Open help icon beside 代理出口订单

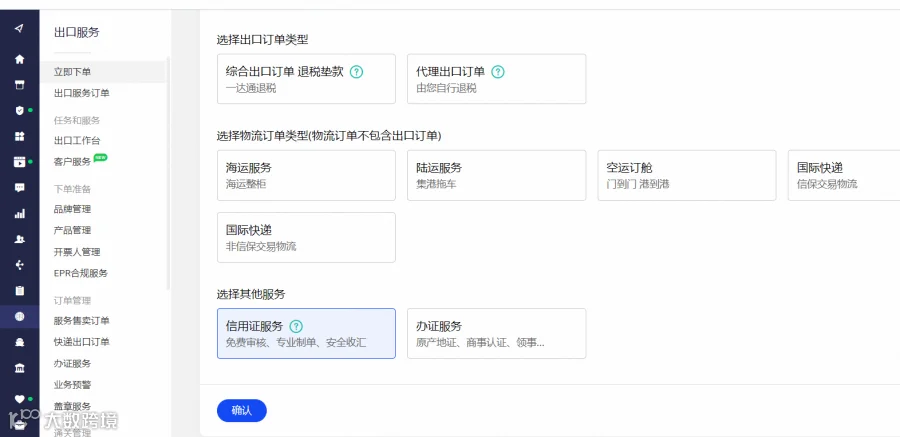coord(498,72)
